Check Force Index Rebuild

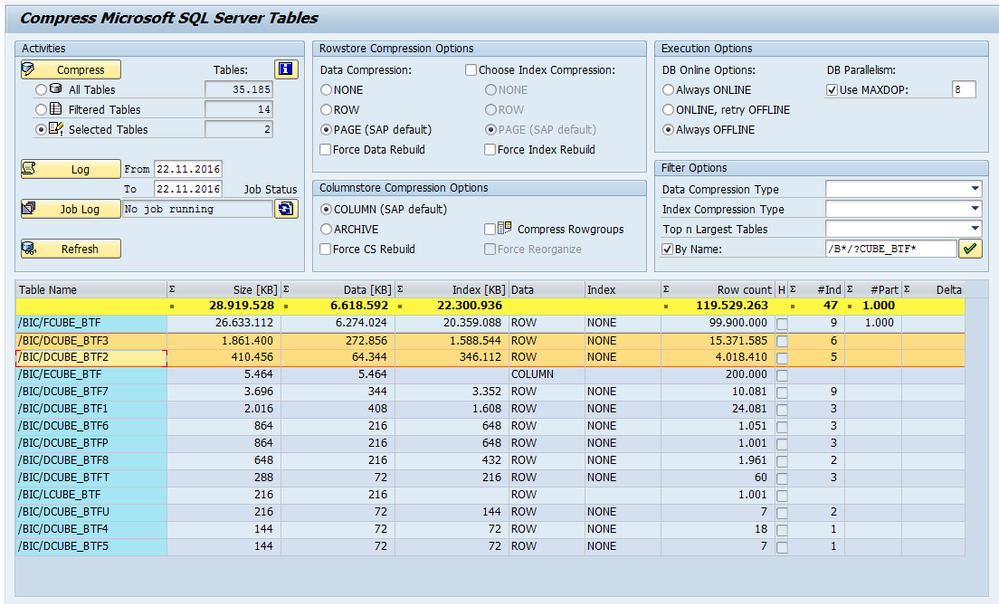pos(490,150)
